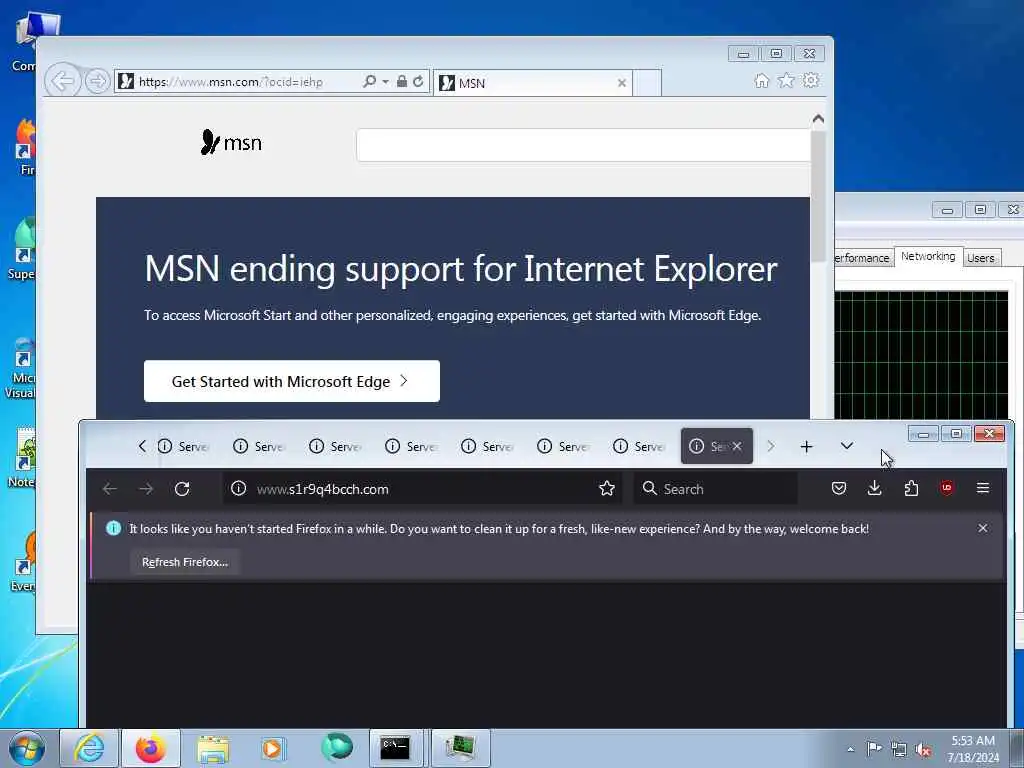Close the MSN tab in Internet Explorer
Screen dimensions: 1024x768
(622, 83)
